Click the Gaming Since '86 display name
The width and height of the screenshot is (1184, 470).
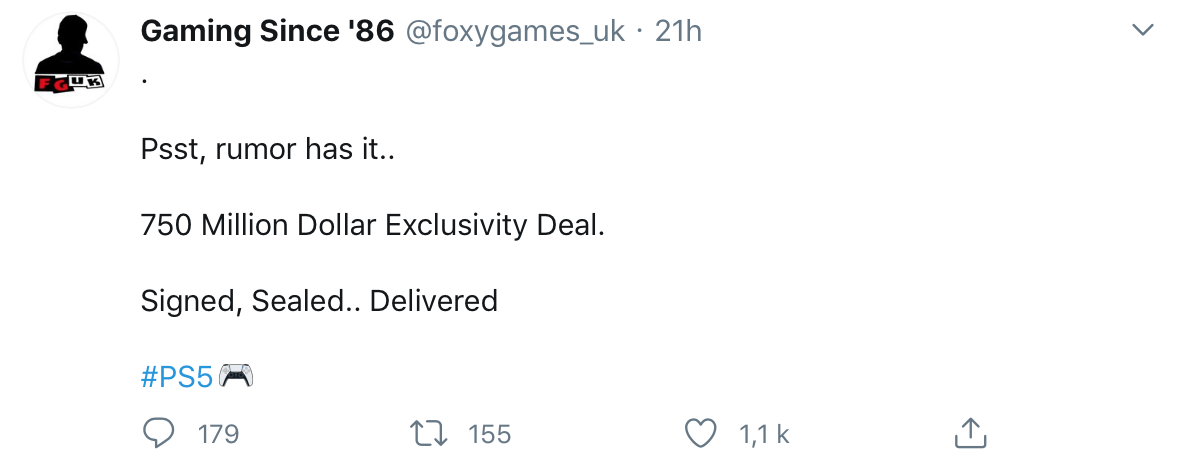point(267,32)
